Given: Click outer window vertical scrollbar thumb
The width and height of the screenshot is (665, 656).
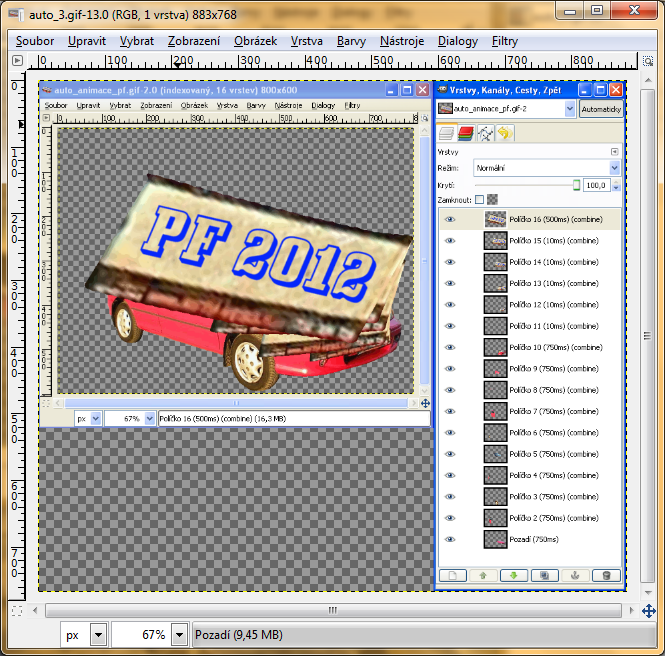Looking at the screenshot, I should click(647, 336).
